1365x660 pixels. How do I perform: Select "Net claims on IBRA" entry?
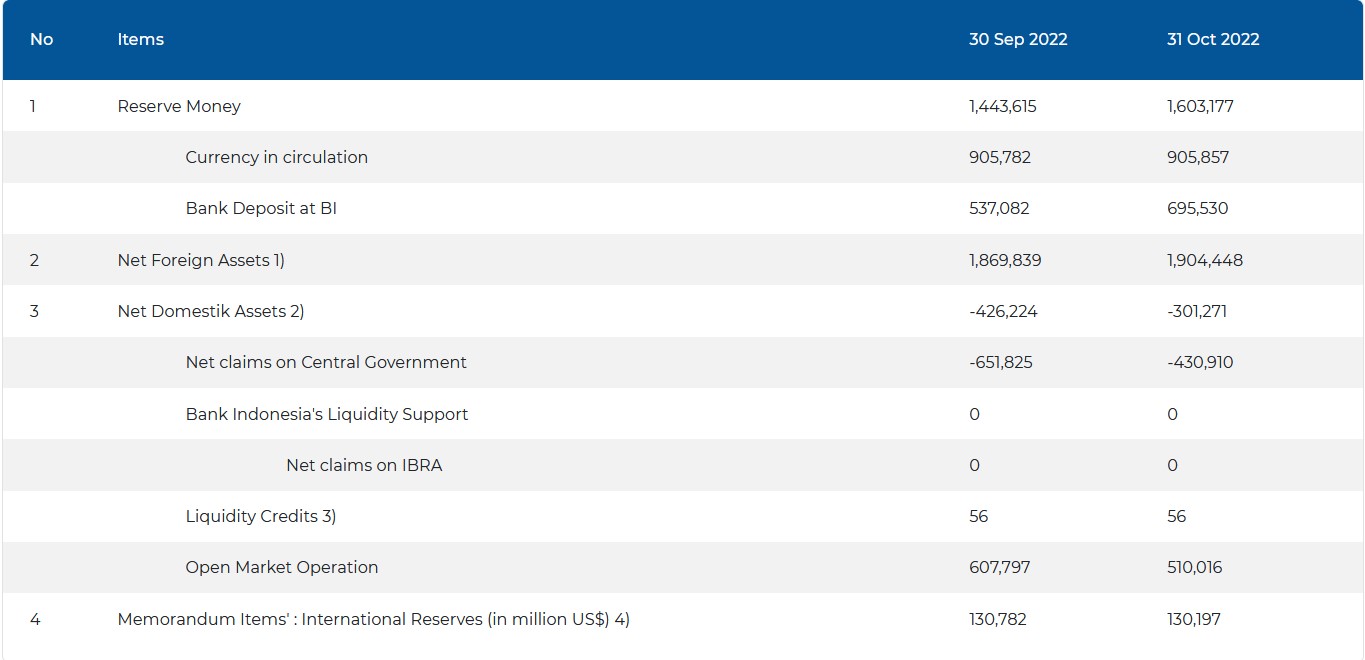tap(364, 465)
